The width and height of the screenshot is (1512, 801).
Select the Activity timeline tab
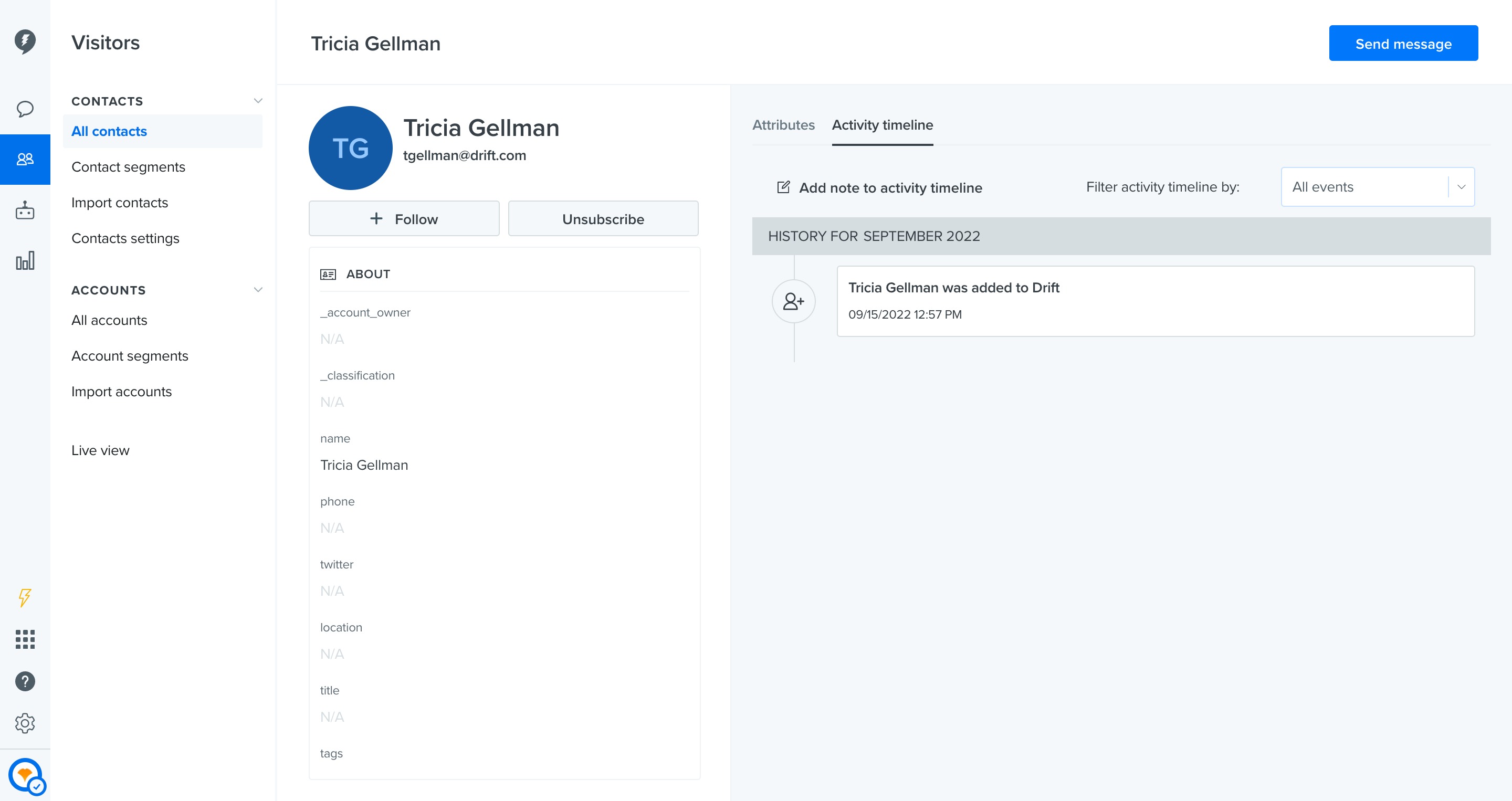pos(882,125)
